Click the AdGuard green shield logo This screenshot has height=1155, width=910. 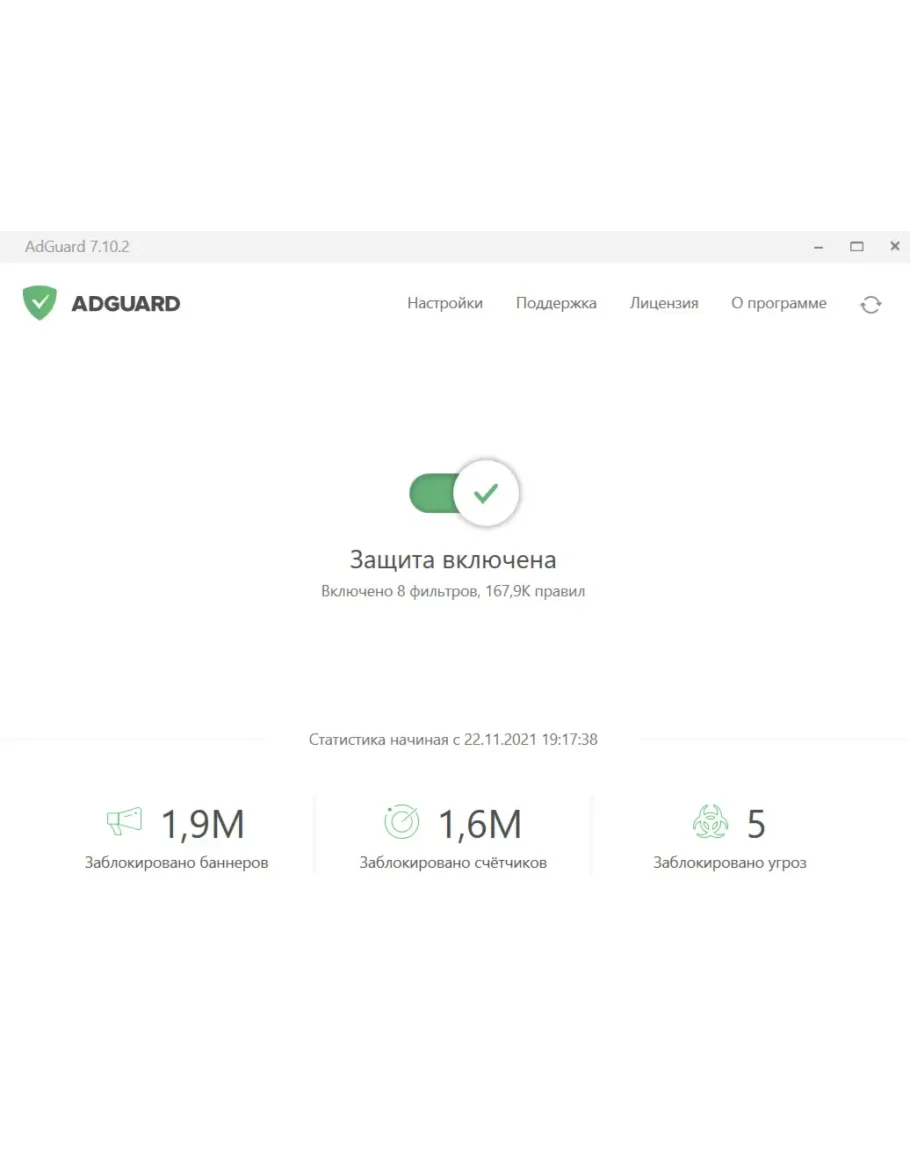pos(40,303)
